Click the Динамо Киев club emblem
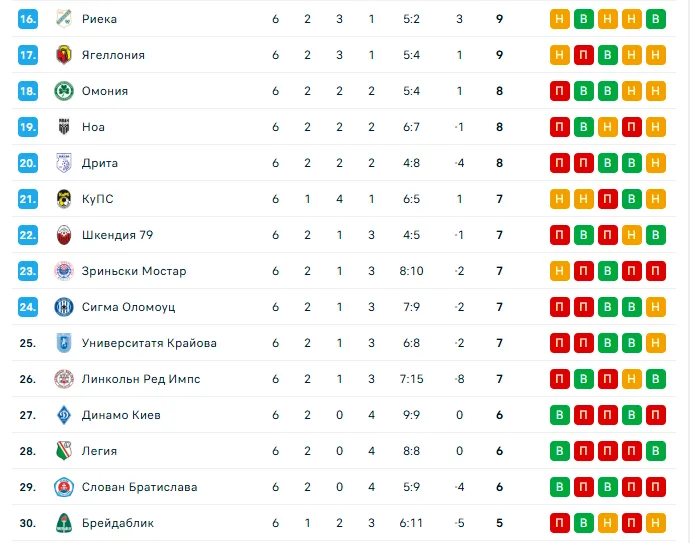Viewport: 690px width, 543px height. (x=63, y=415)
